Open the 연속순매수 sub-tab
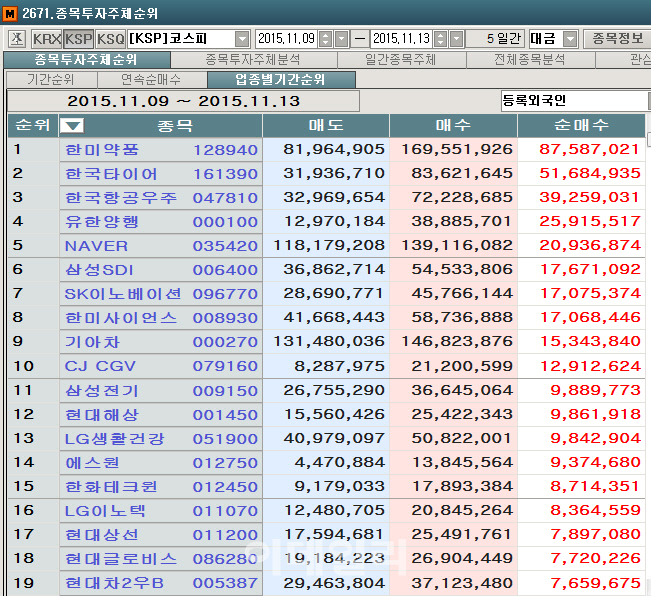Image resolution: width=651 pixels, height=596 pixels. 152,79
